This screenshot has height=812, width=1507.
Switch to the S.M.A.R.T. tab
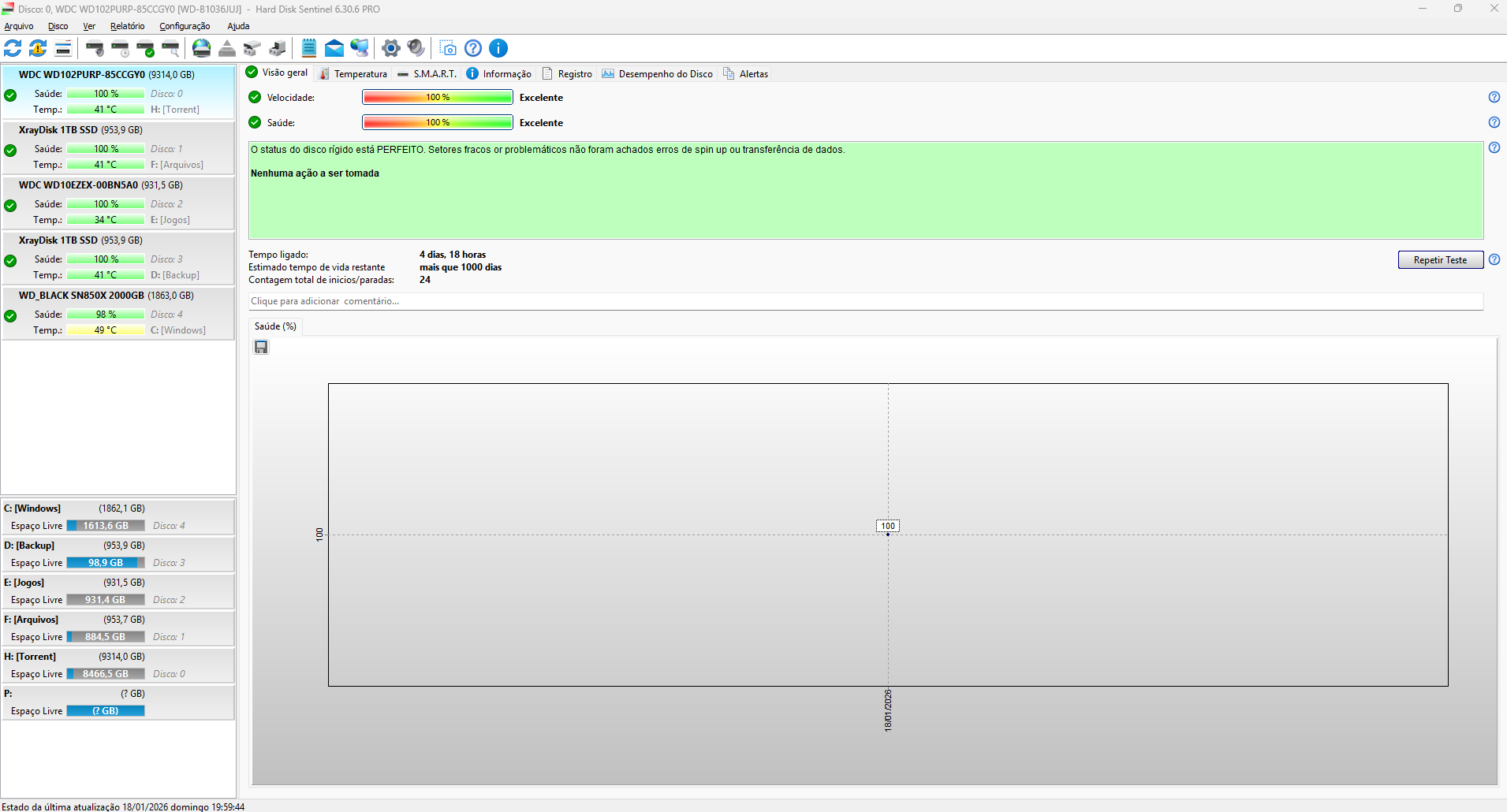tap(427, 73)
